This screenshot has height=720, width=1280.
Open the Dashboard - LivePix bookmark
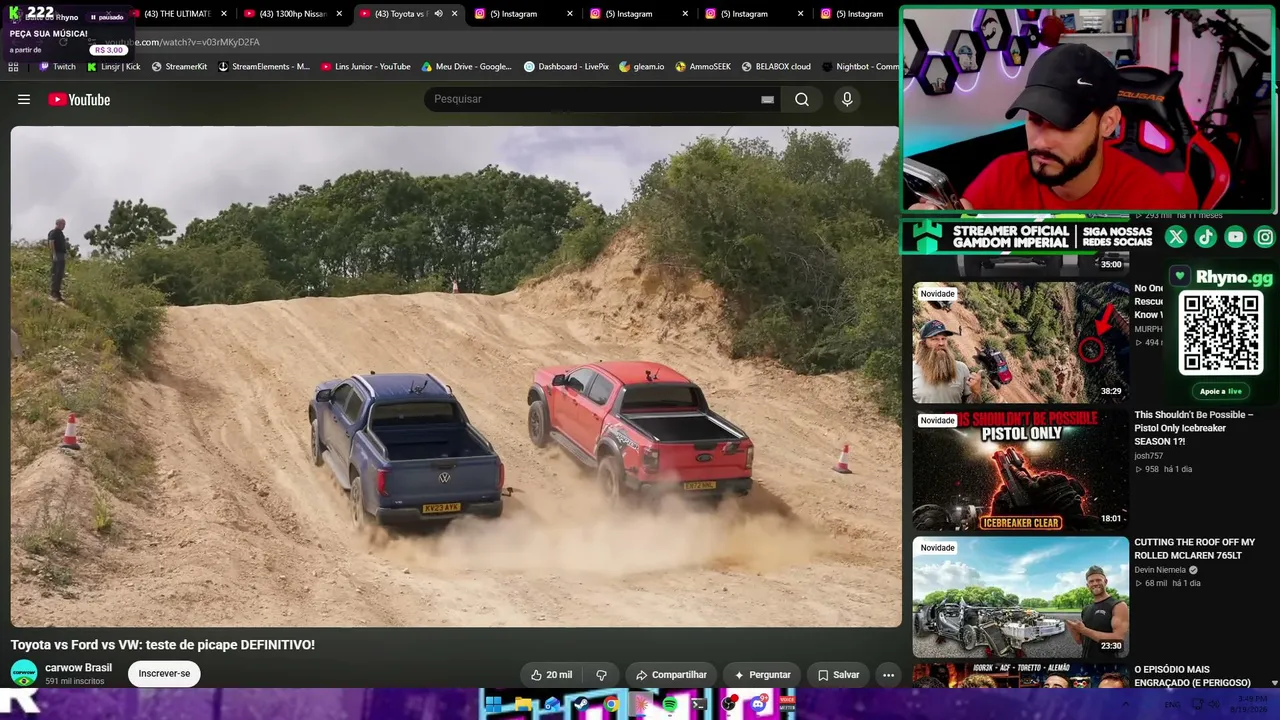click(x=566, y=67)
